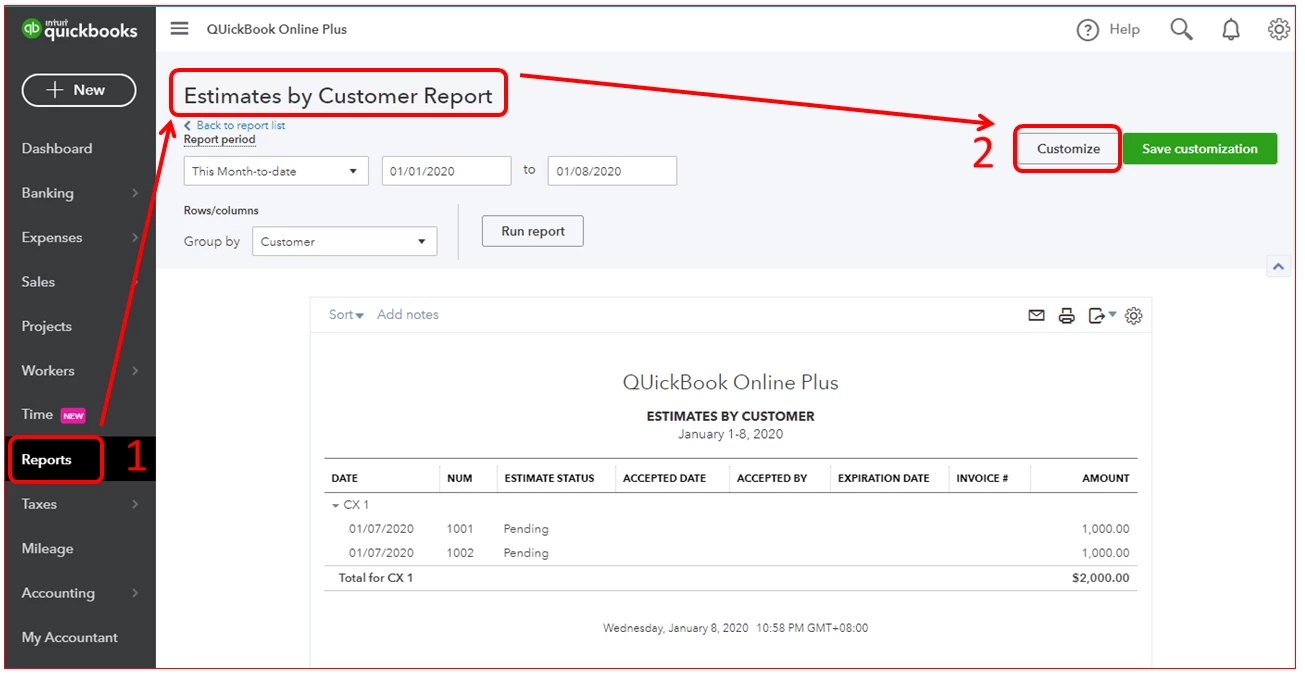
Task: Collapse the report header panel chevron
Action: (1277, 267)
